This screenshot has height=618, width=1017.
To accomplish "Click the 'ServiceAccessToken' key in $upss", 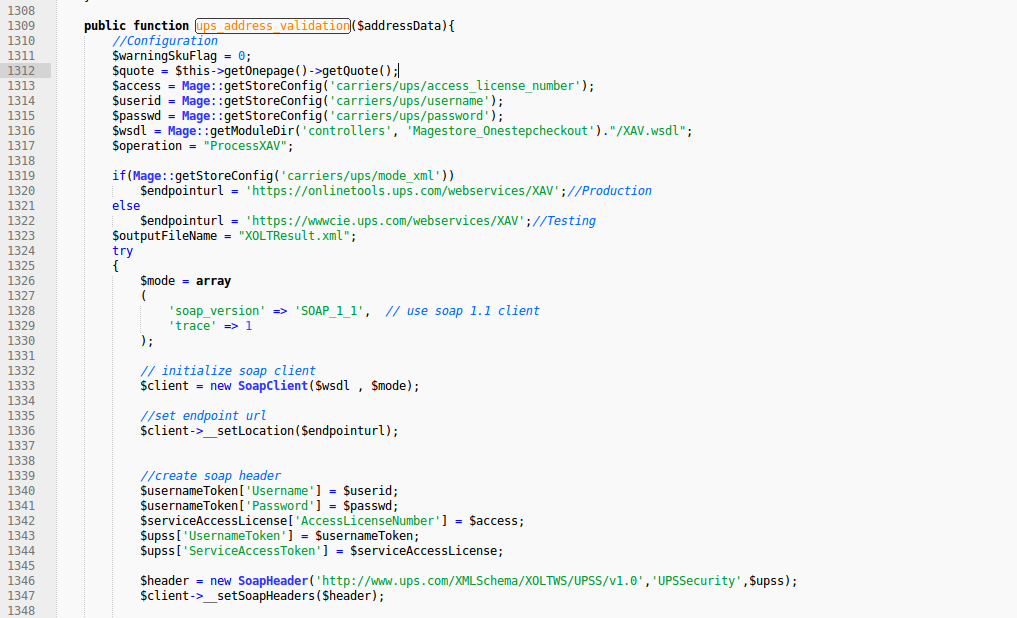I will point(252,551).
